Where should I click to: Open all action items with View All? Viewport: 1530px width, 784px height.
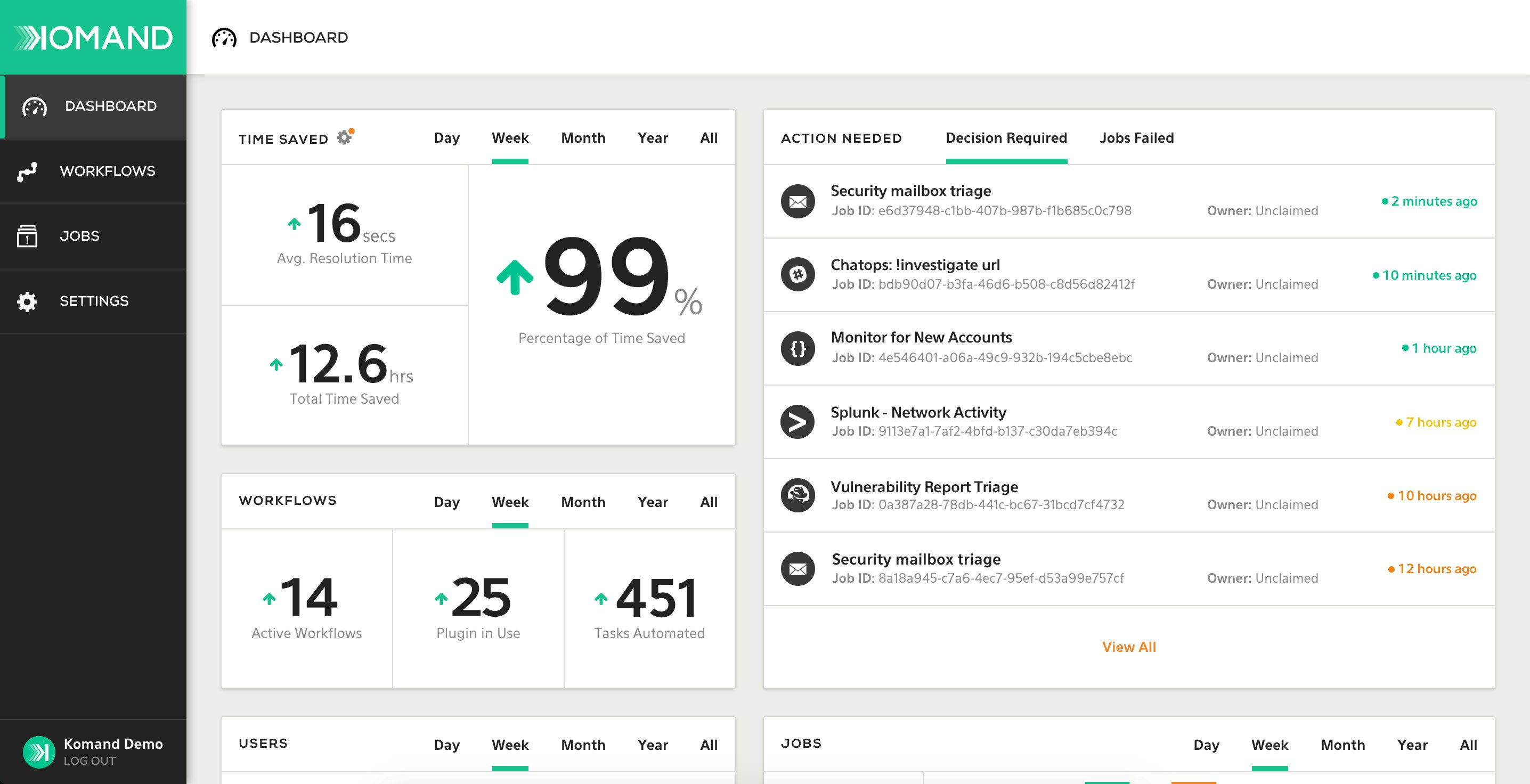click(x=1128, y=647)
